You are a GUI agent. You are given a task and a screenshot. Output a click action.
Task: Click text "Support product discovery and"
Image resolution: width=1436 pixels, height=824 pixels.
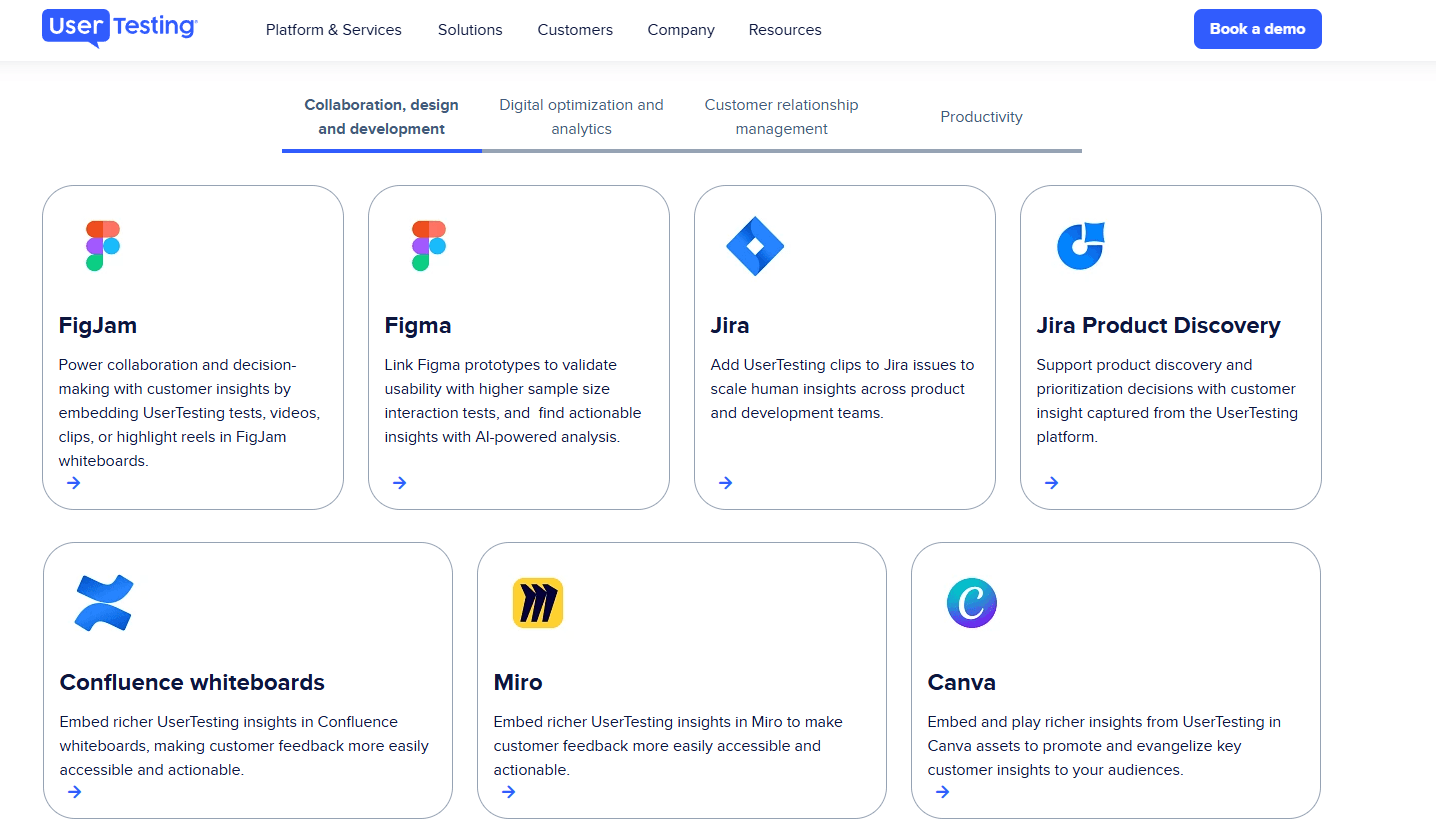tap(1145, 365)
